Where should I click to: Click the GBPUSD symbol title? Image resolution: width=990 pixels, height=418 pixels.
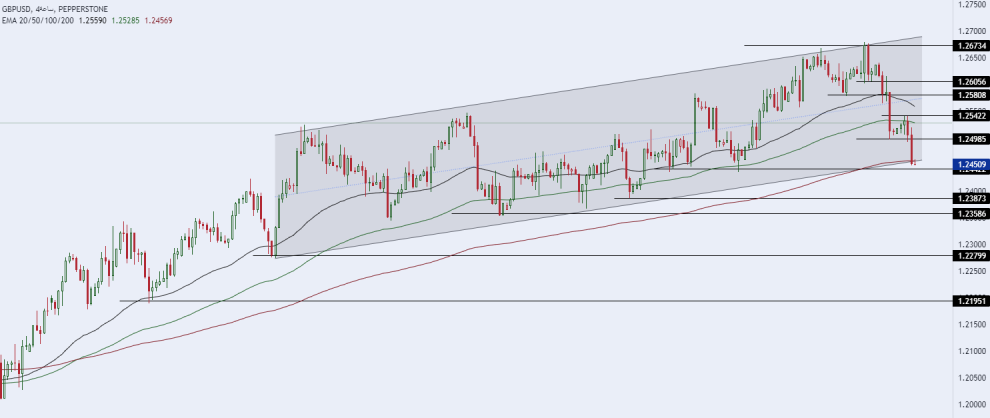pos(16,9)
